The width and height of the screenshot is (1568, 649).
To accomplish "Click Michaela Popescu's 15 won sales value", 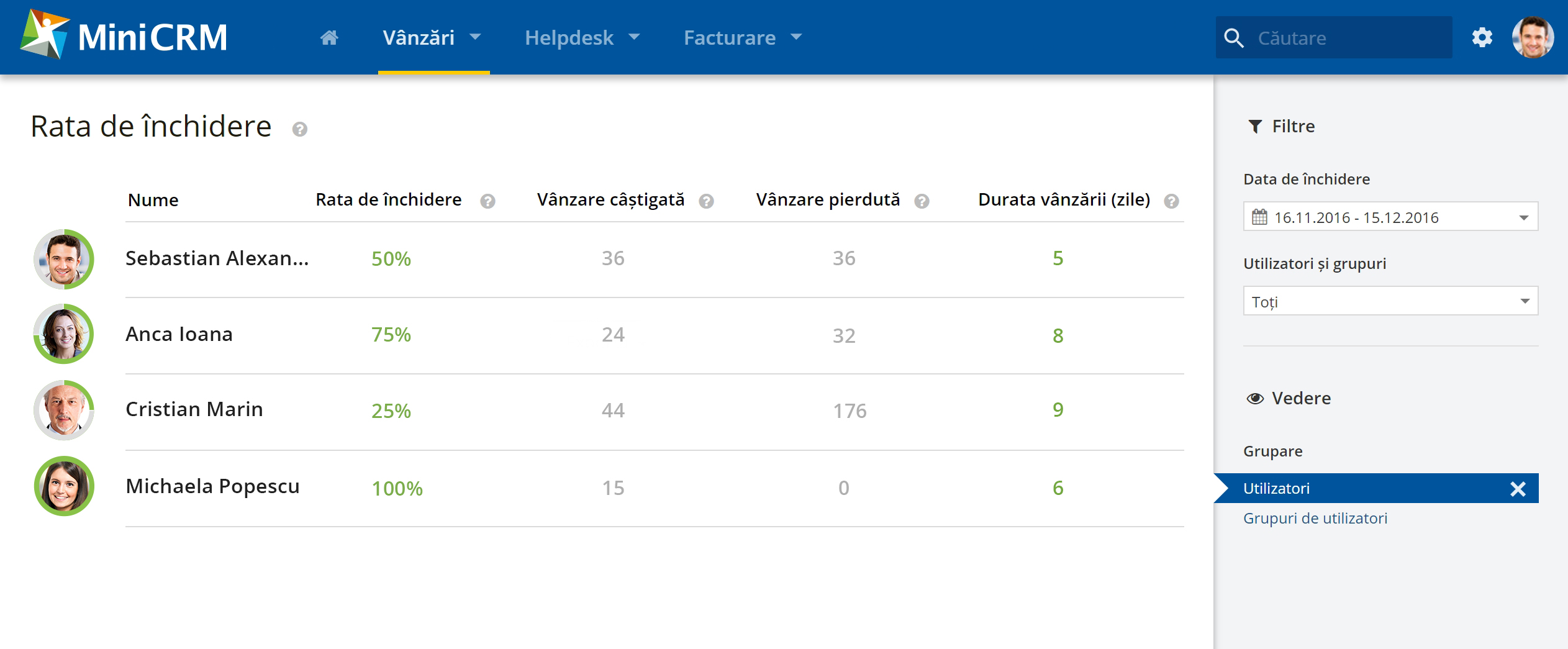I will click(x=613, y=488).
